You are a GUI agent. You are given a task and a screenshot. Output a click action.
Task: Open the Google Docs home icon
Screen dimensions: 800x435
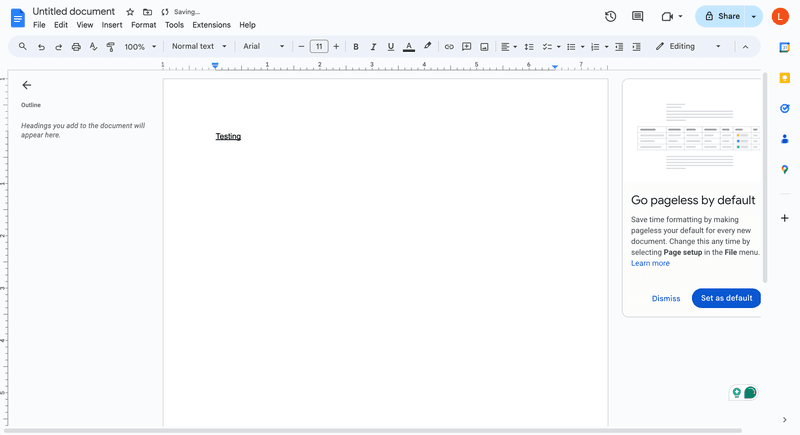[18, 18]
